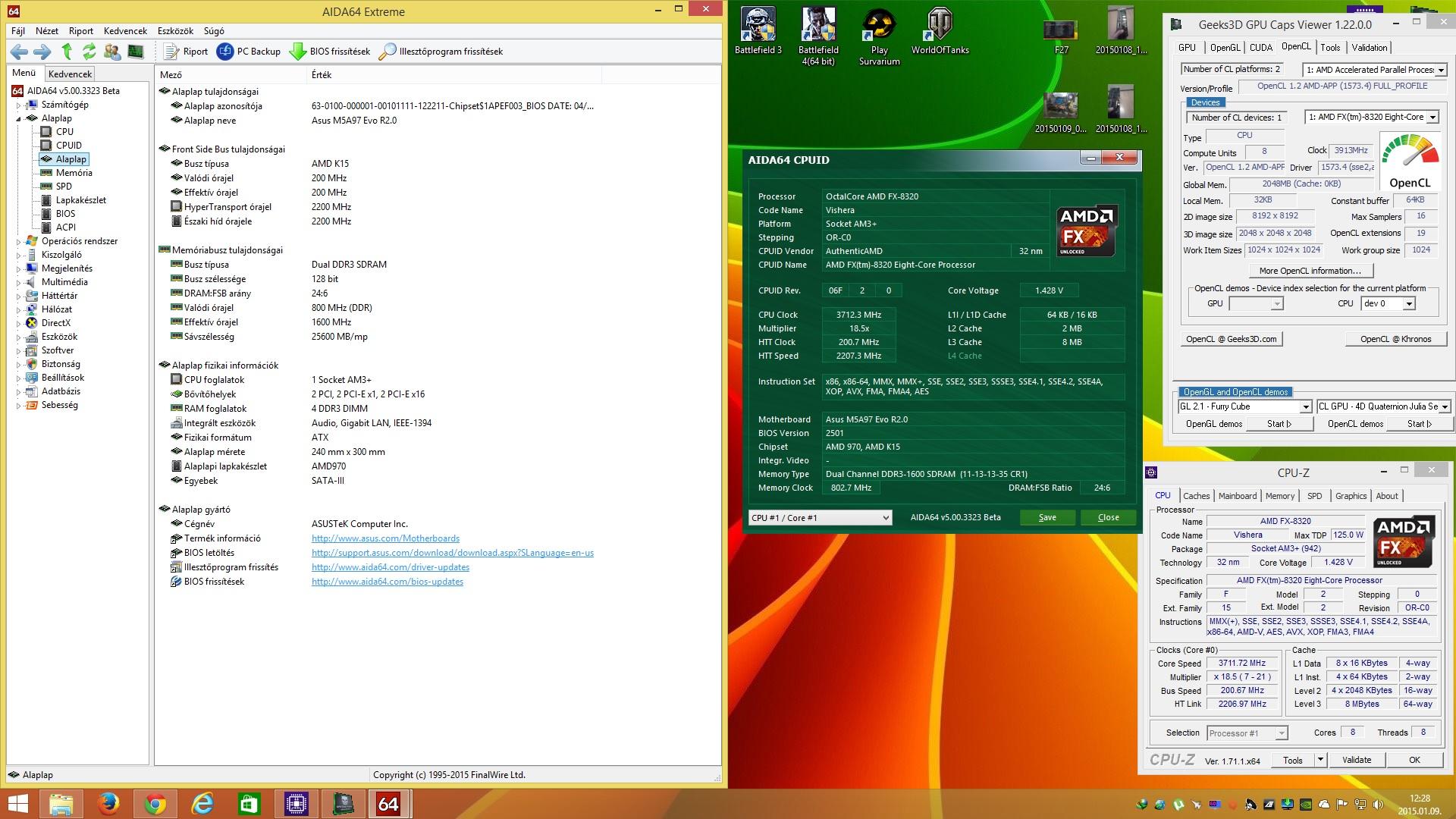This screenshot has height=819, width=1456.
Task: Switch to the Mainboard tab in CPU-Z
Action: coord(1237,496)
